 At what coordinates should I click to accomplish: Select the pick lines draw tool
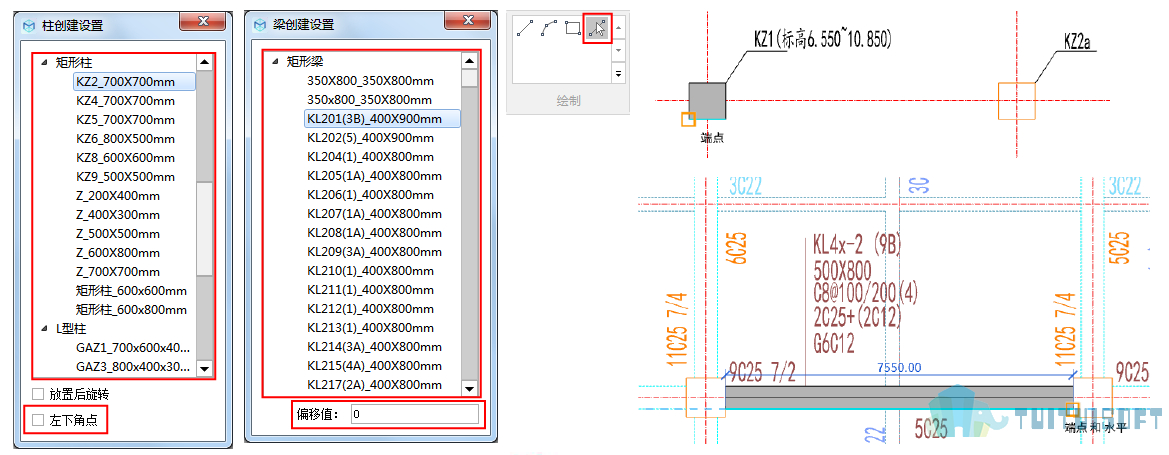(x=596, y=28)
